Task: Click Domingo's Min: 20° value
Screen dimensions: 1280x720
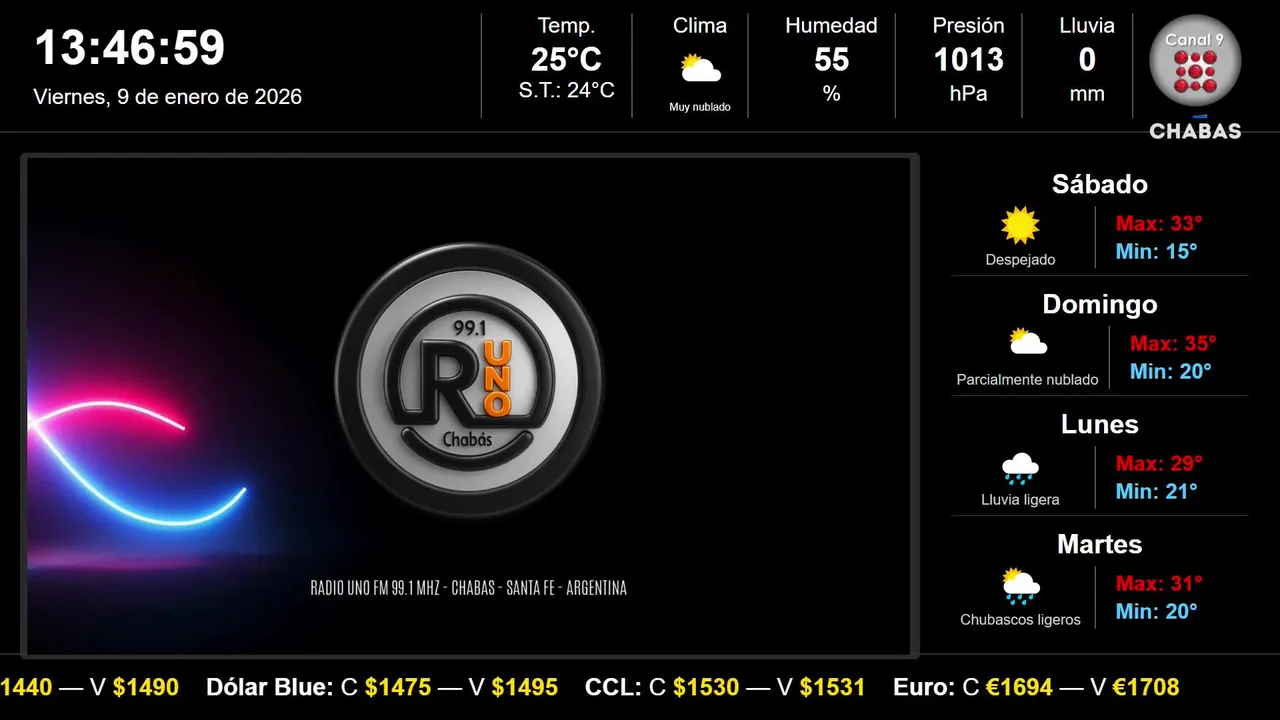Action: 1171,371
